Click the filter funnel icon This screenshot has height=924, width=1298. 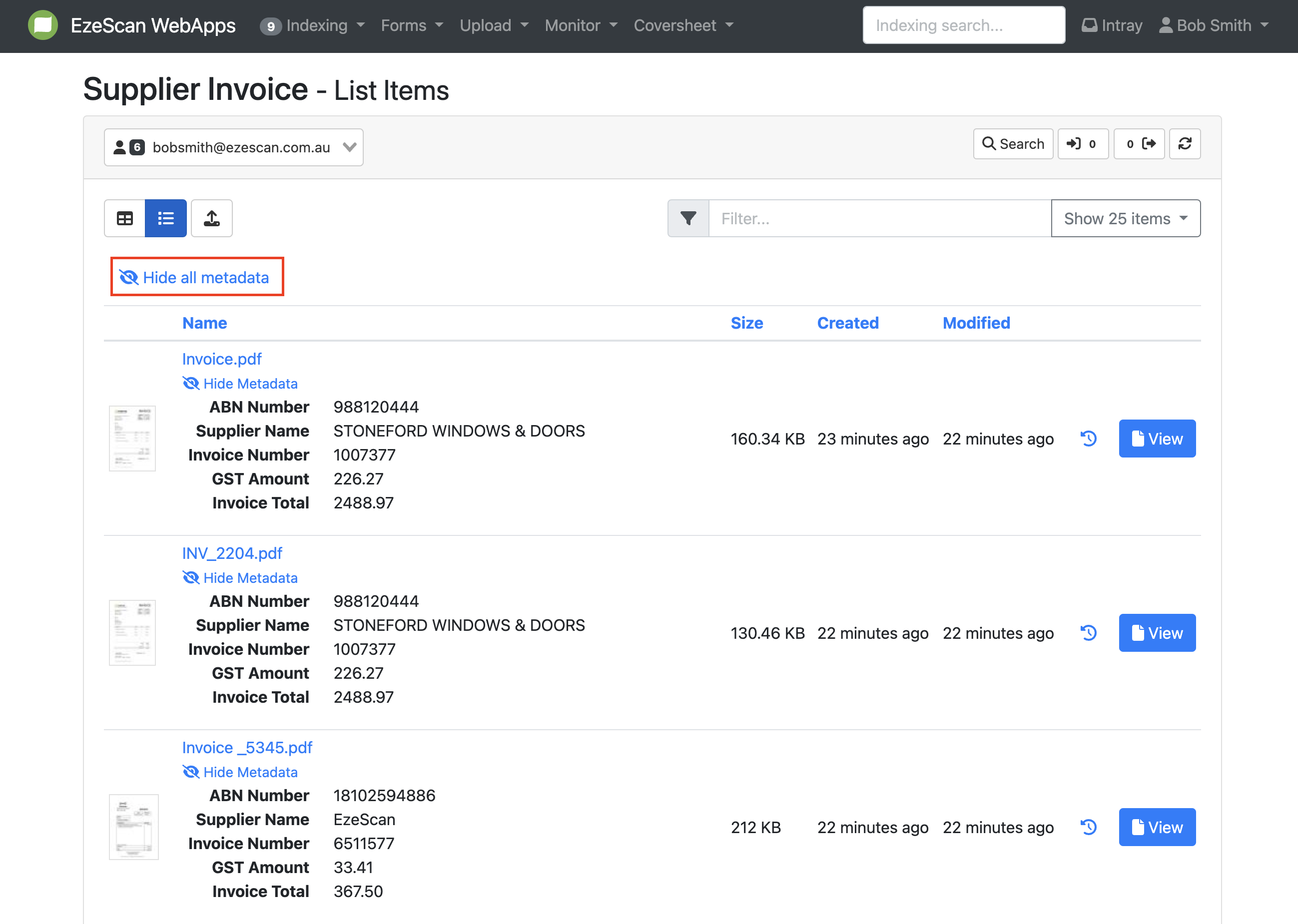click(688, 218)
